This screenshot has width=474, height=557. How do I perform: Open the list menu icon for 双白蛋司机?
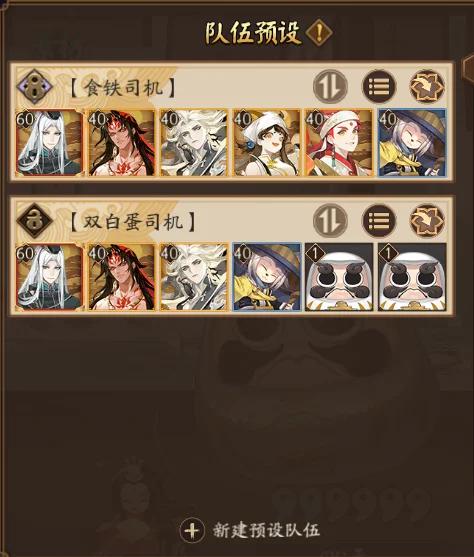[379, 221]
